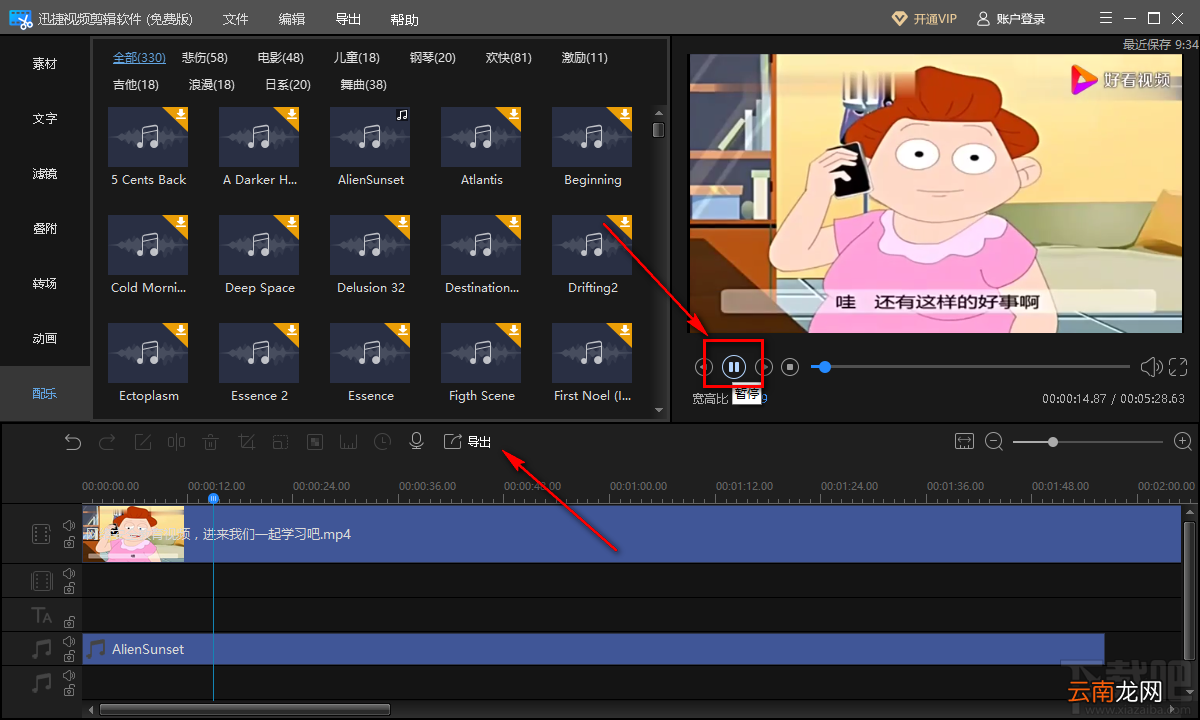Filter music by the 钢琴(20) category

tap(433, 58)
